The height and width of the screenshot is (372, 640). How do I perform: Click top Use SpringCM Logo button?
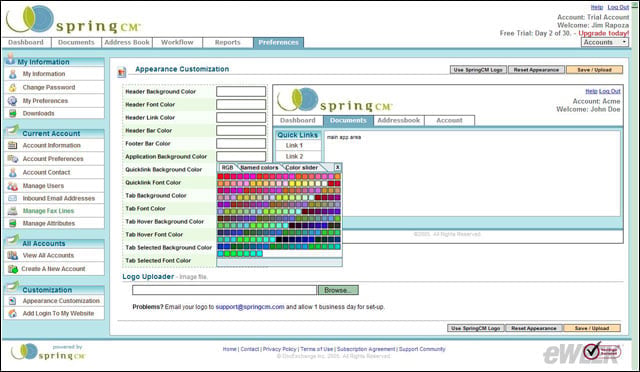(x=478, y=70)
